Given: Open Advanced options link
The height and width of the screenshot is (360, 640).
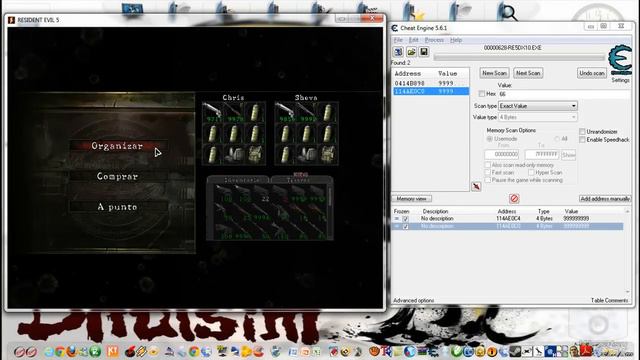Looking at the screenshot, I should point(413,300).
